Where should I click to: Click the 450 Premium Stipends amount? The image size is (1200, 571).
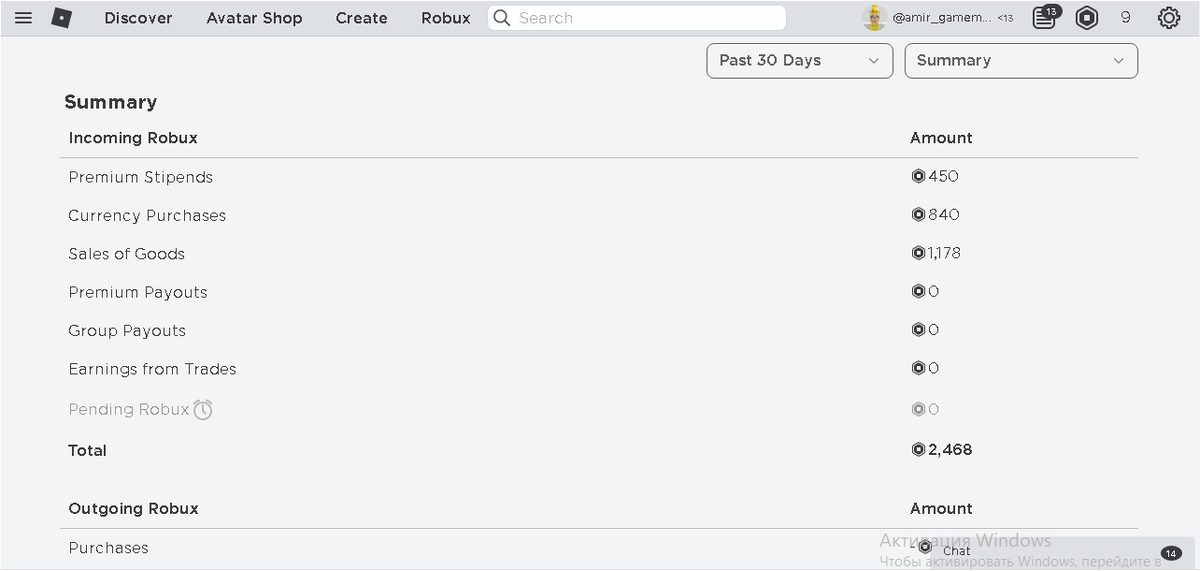[x=943, y=176]
